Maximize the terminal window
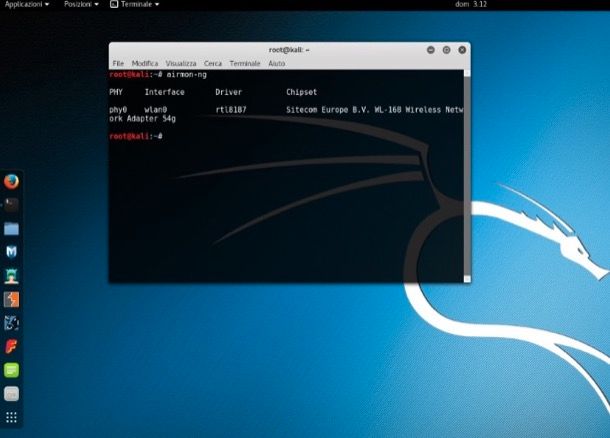 pos(446,50)
